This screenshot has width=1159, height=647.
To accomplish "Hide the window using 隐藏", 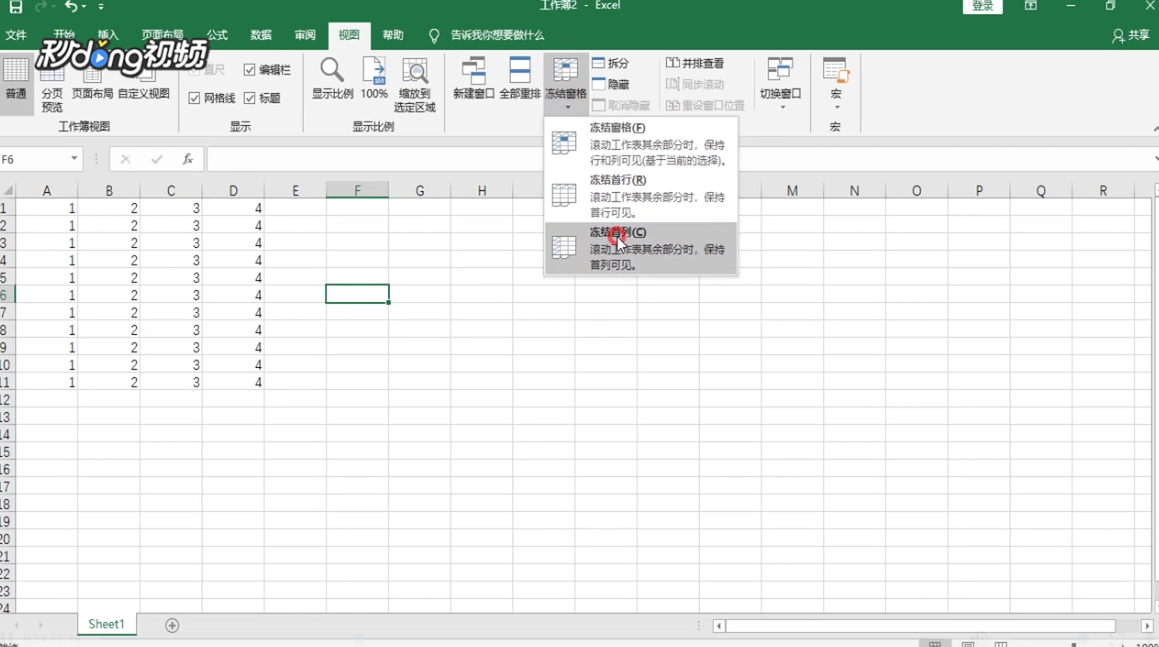I will [608, 84].
